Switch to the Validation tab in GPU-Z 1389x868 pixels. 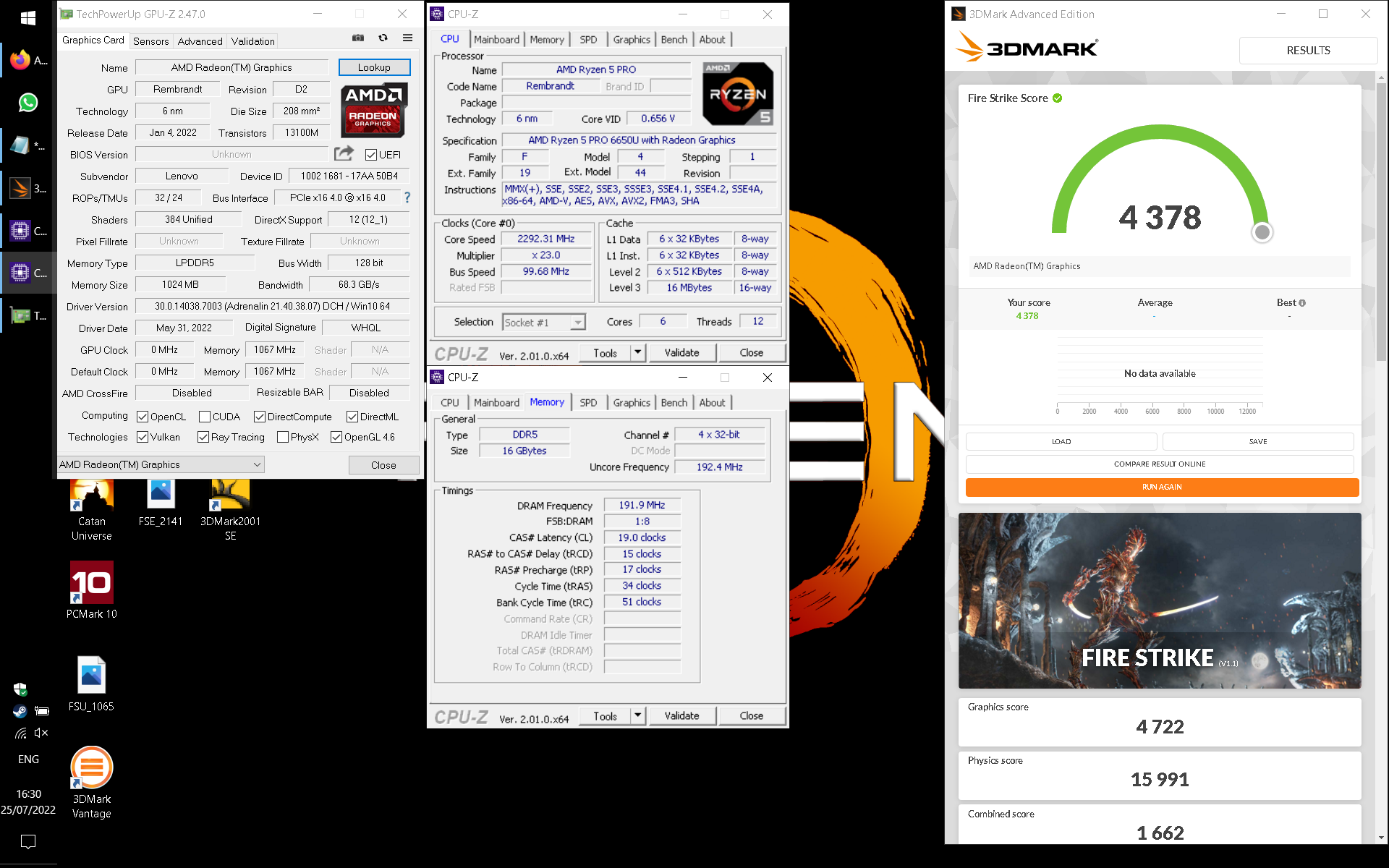tap(252, 41)
